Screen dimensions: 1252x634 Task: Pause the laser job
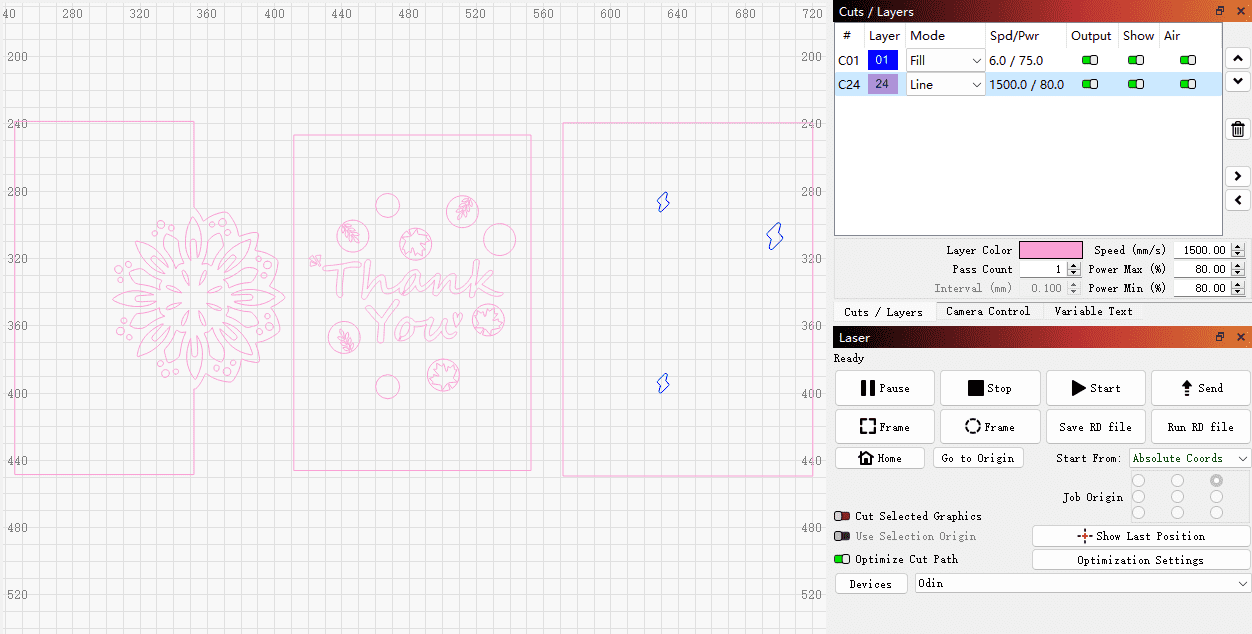coord(885,388)
